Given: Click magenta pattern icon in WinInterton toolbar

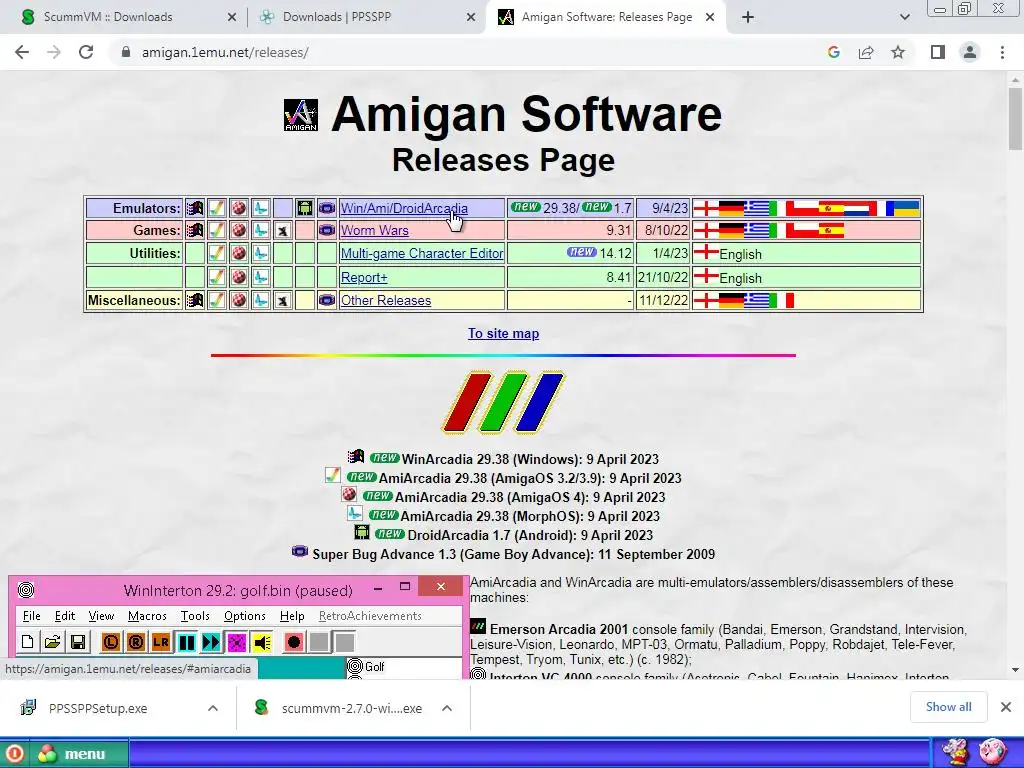Looking at the screenshot, I should point(236,643).
